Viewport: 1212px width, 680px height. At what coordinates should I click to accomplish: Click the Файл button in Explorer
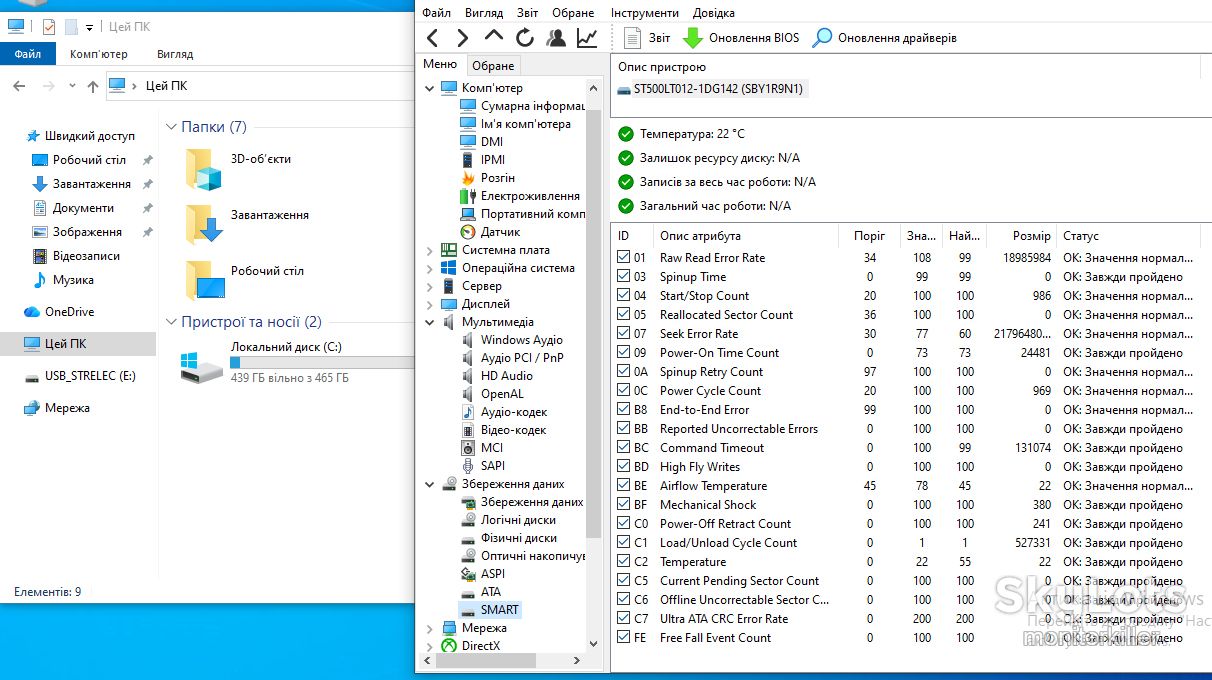click(x=28, y=54)
